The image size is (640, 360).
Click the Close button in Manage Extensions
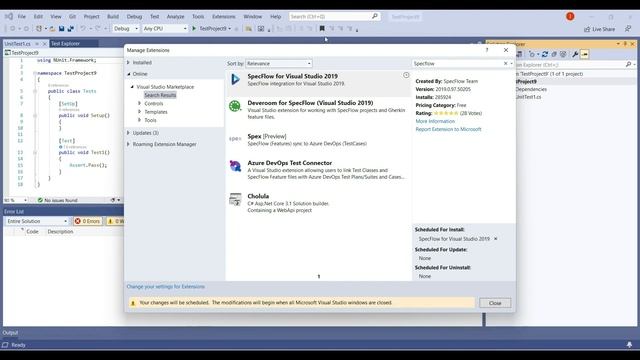pyautogui.click(x=495, y=303)
